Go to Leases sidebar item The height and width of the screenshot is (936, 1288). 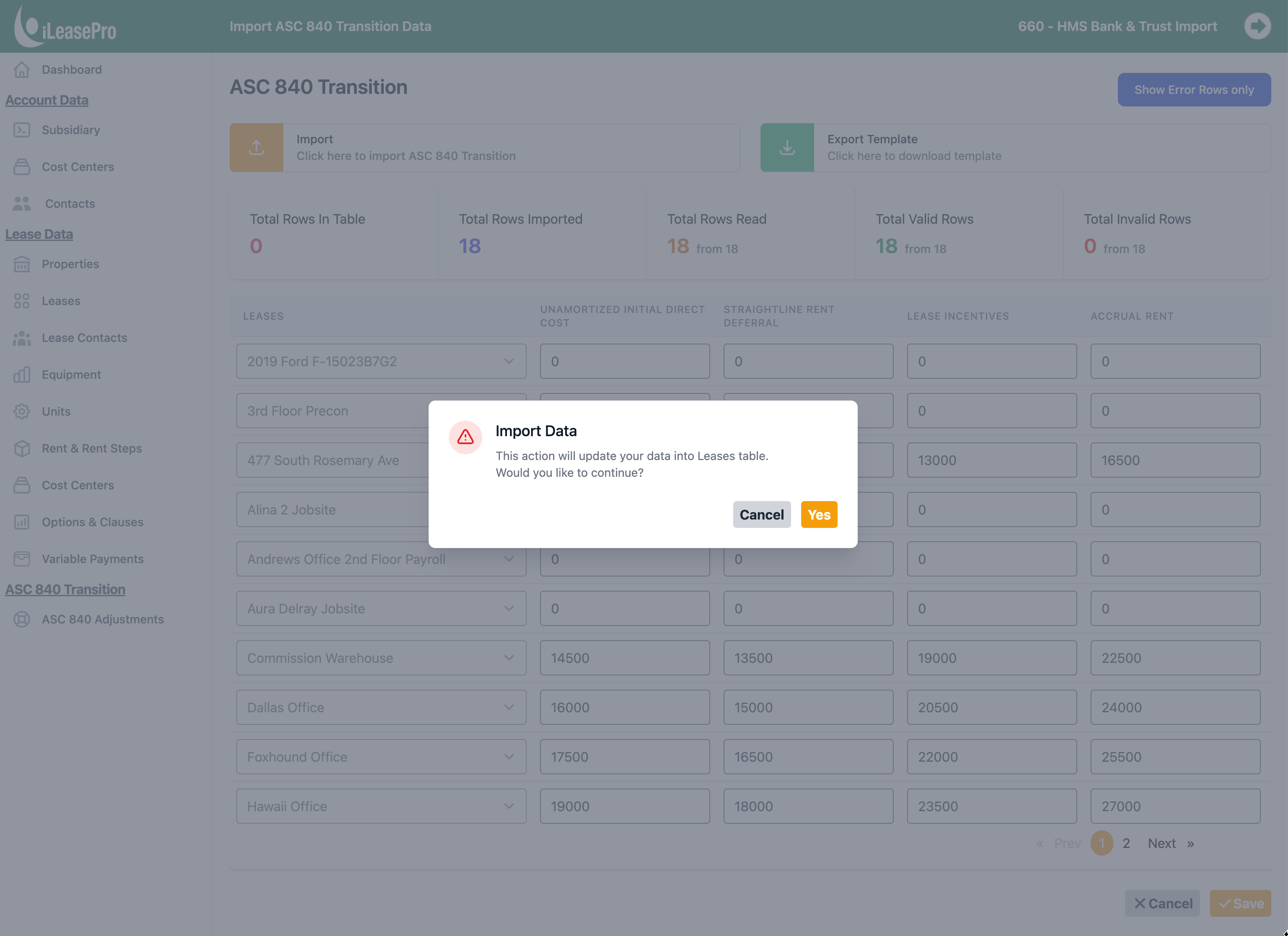[61, 301]
